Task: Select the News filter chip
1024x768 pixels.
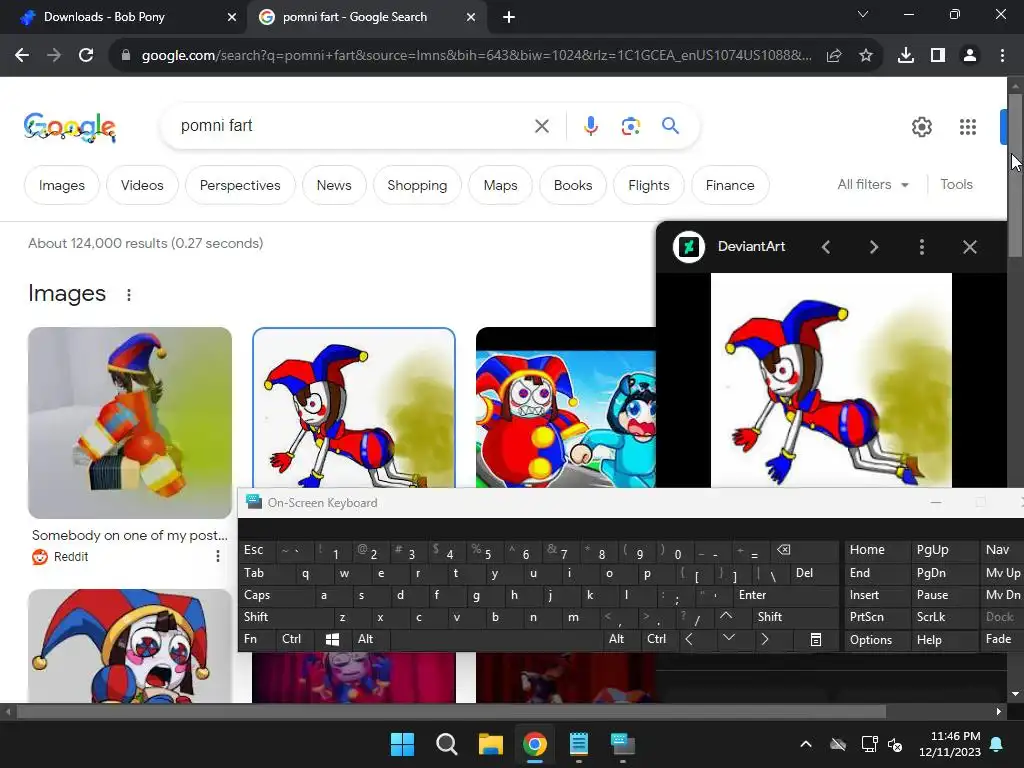Action: [x=334, y=185]
